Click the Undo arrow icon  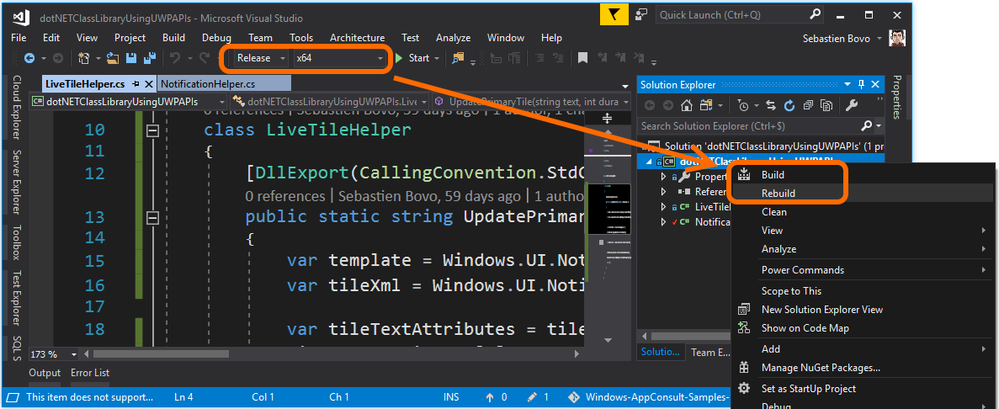pyautogui.click(x=175, y=58)
